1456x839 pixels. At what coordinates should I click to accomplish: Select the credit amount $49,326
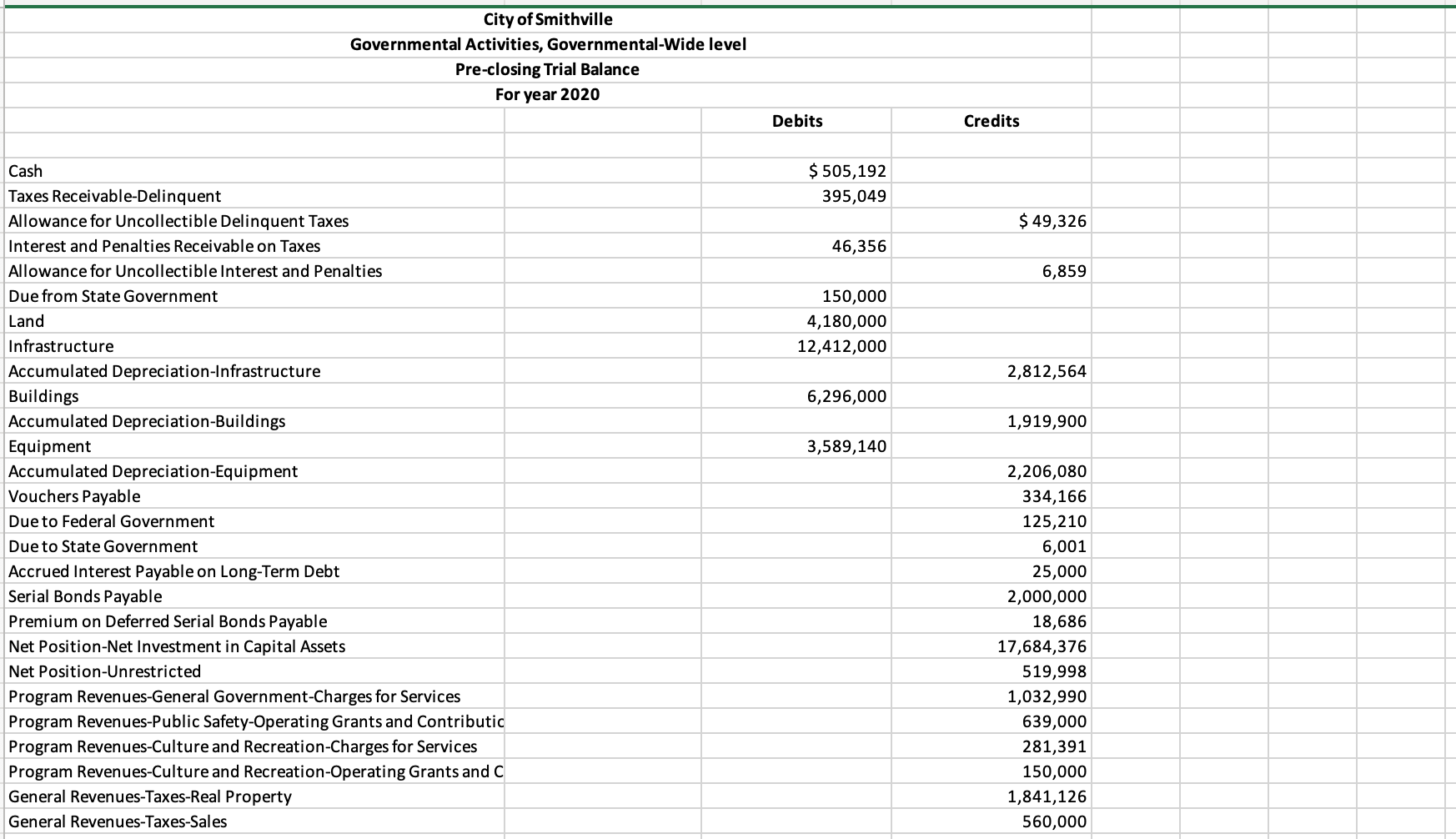(x=1053, y=221)
